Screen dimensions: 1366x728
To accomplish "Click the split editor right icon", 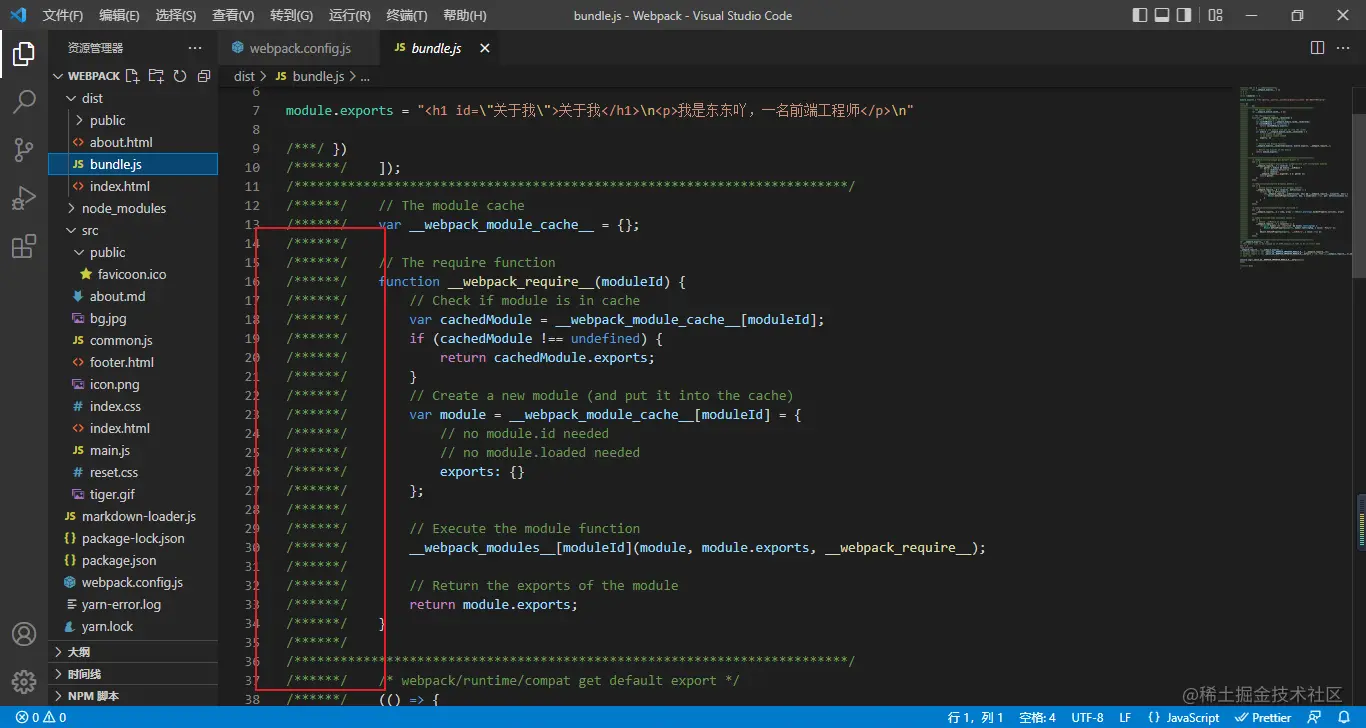I will pyautogui.click(x=1317, y=48).
